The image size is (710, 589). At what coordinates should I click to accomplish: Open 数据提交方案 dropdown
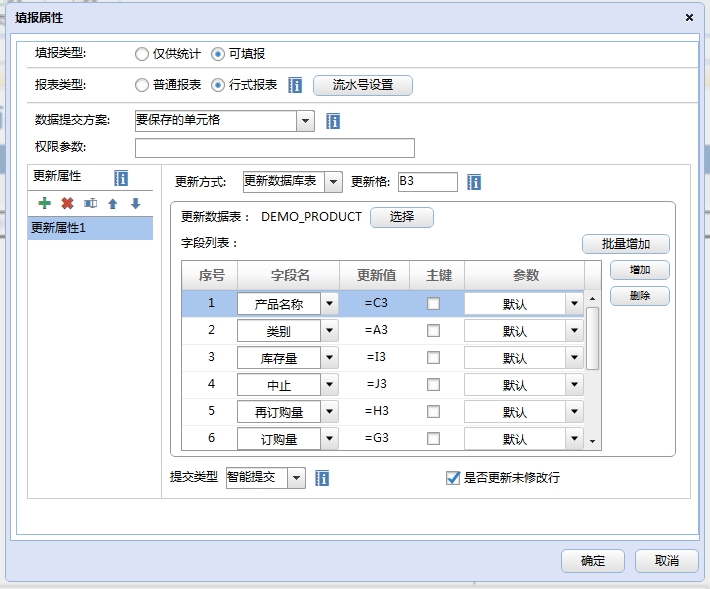[306, 121]
